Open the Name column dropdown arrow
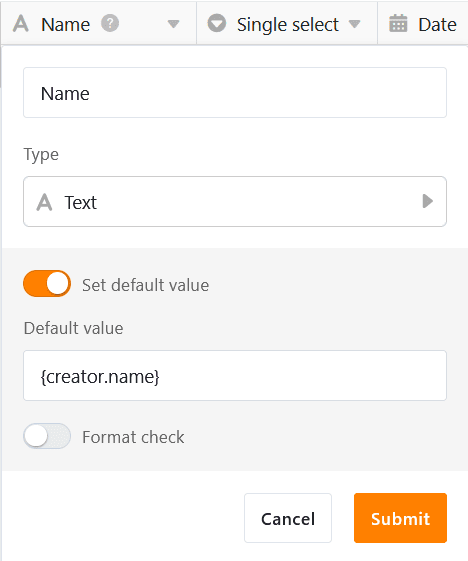This screenshot has height=561, width=468. click(x=174, y=24)
